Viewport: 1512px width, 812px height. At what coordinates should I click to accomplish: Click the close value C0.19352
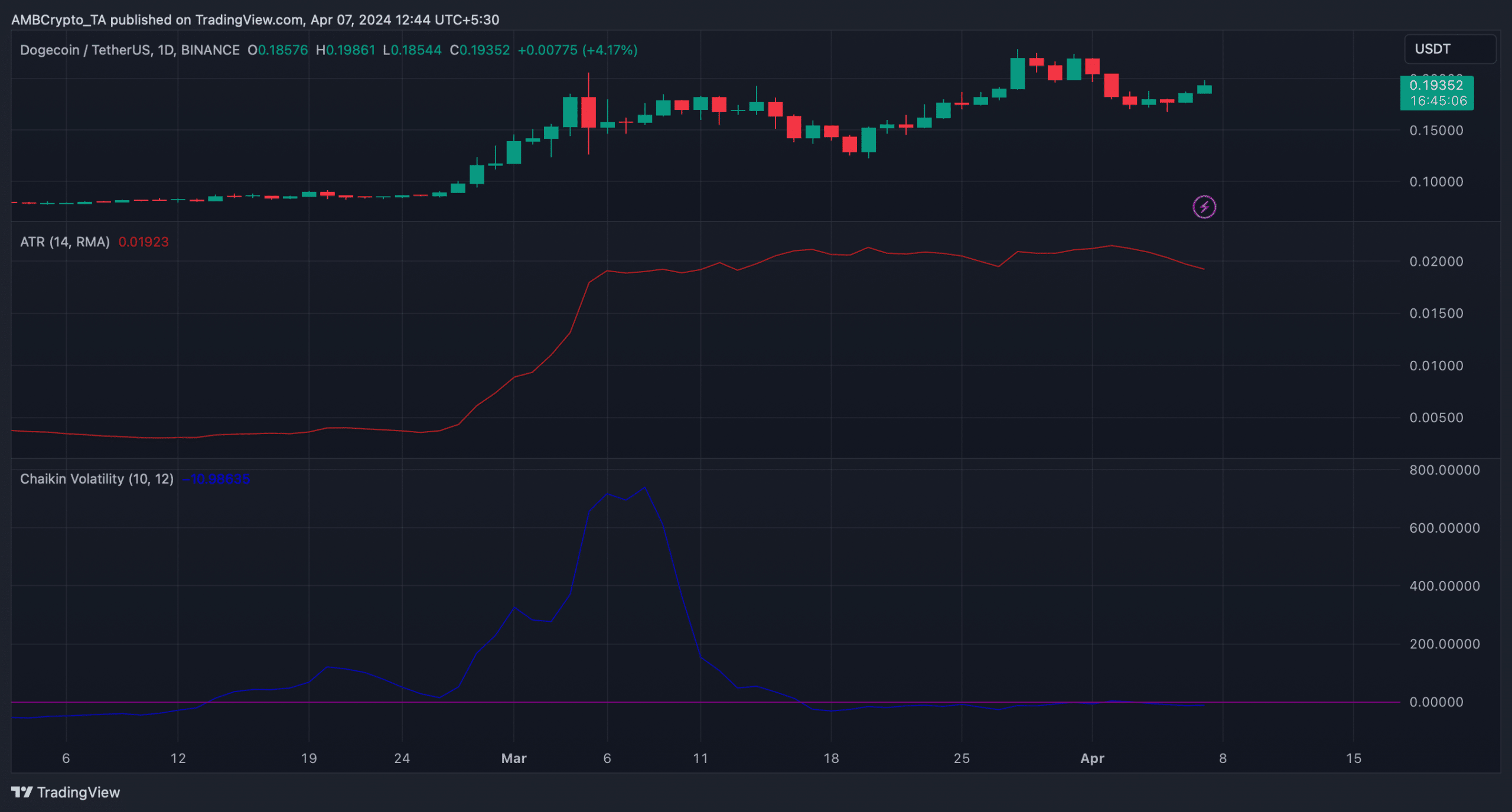click(480, 50)
